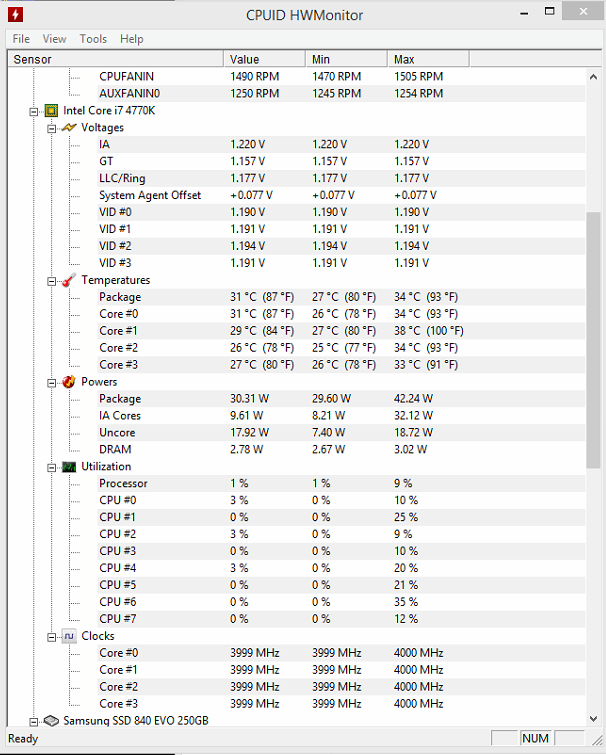The height and width of the screenshot is (755, 606).
Task: Open the File menu
Action: tap(21, 39)
